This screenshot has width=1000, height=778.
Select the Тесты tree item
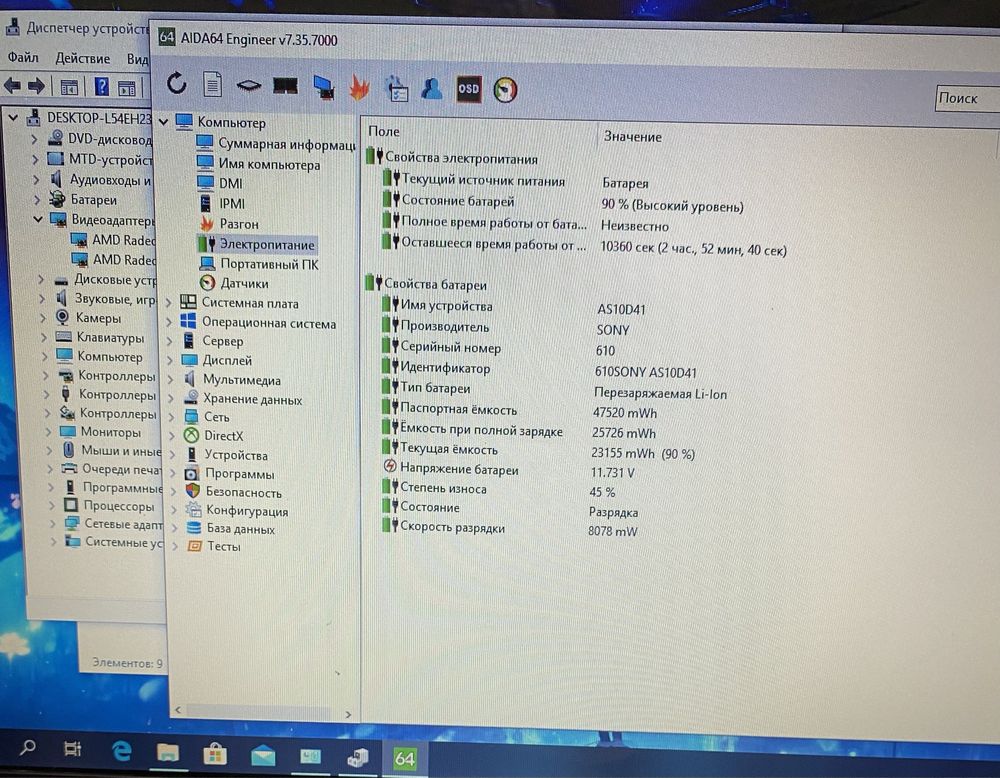(223, 547)
